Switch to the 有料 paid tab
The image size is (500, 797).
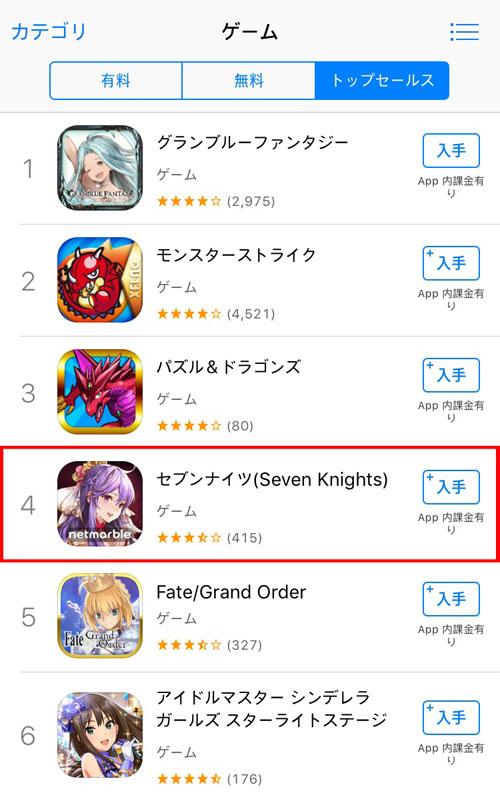coord(116,80)
